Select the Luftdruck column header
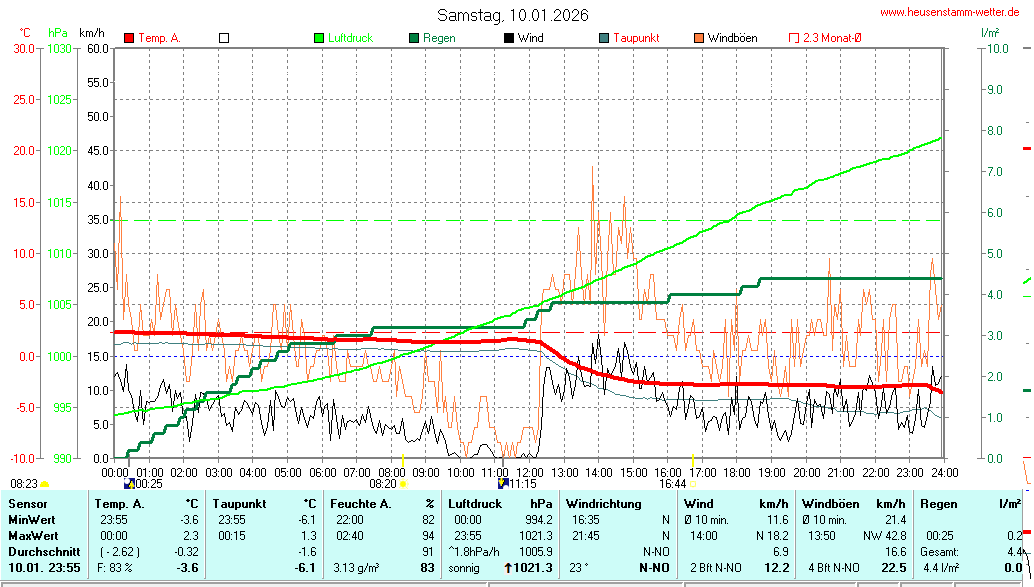 (x=475, y=504)
